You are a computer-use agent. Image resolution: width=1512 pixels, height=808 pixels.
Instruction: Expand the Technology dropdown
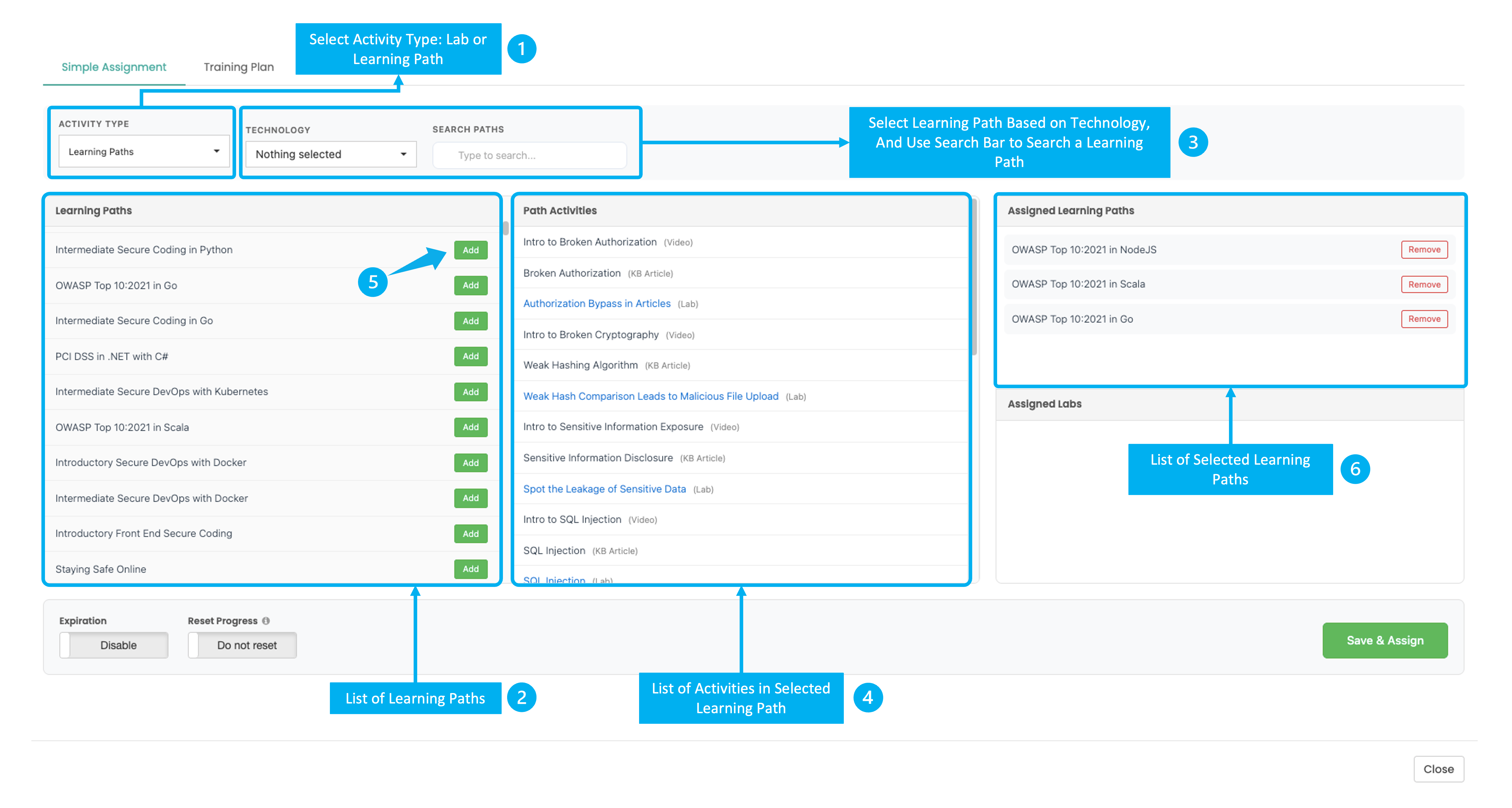coord(331,154)
